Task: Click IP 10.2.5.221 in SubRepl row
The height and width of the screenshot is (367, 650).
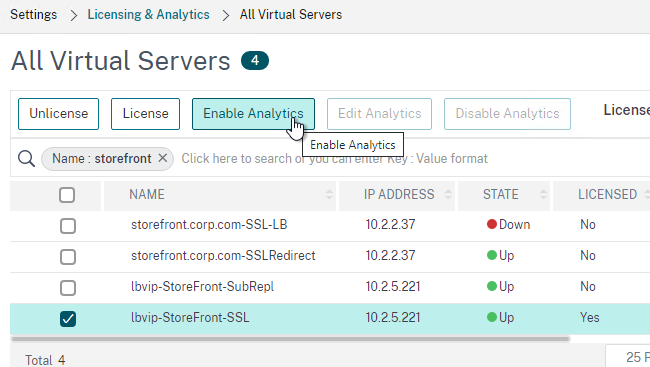Action: click(393, 287)
